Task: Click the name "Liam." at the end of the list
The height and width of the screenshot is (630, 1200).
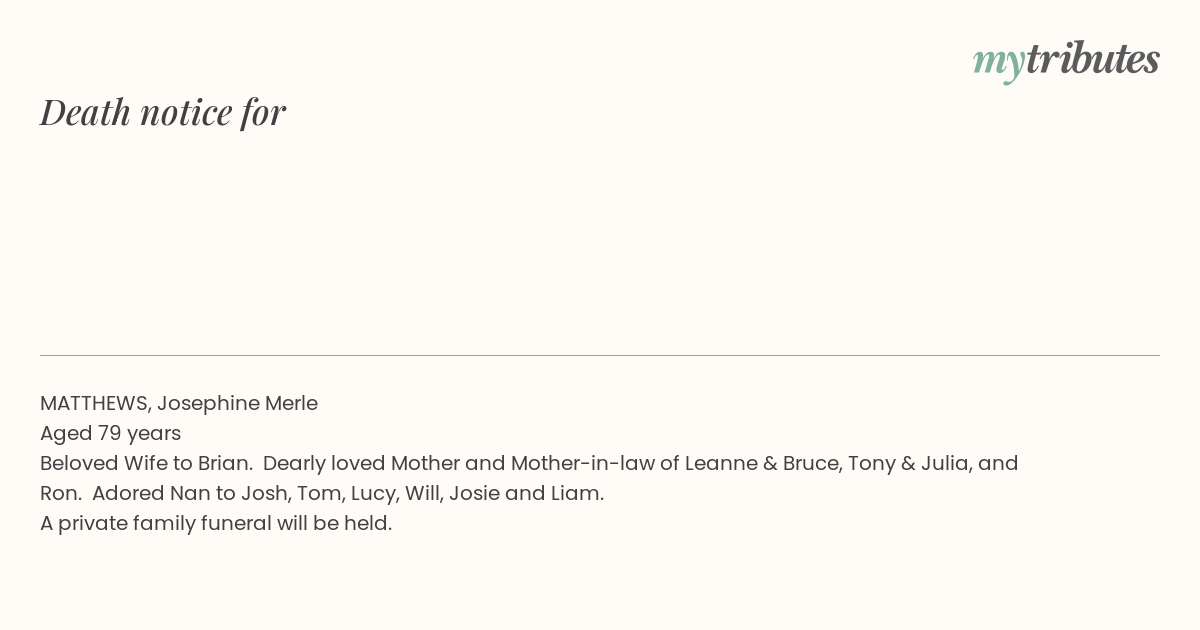Action: (x=578, y=494)
